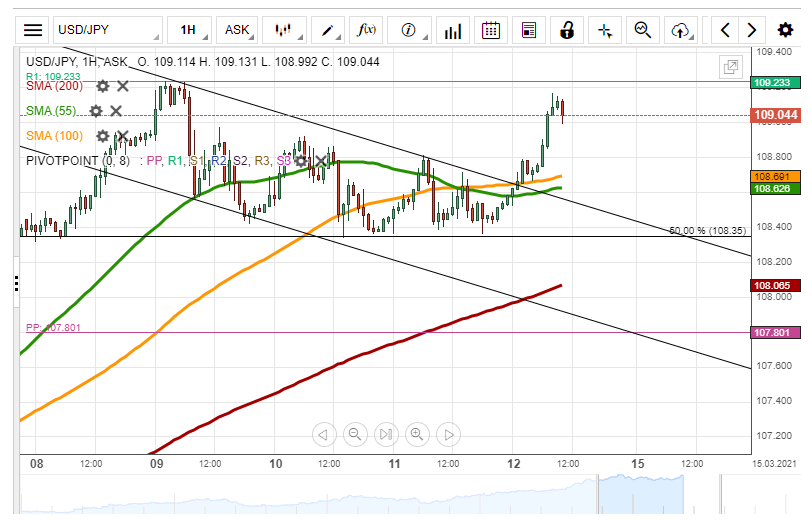Open the f(x) indicators menu

click(x=366, y=30)
